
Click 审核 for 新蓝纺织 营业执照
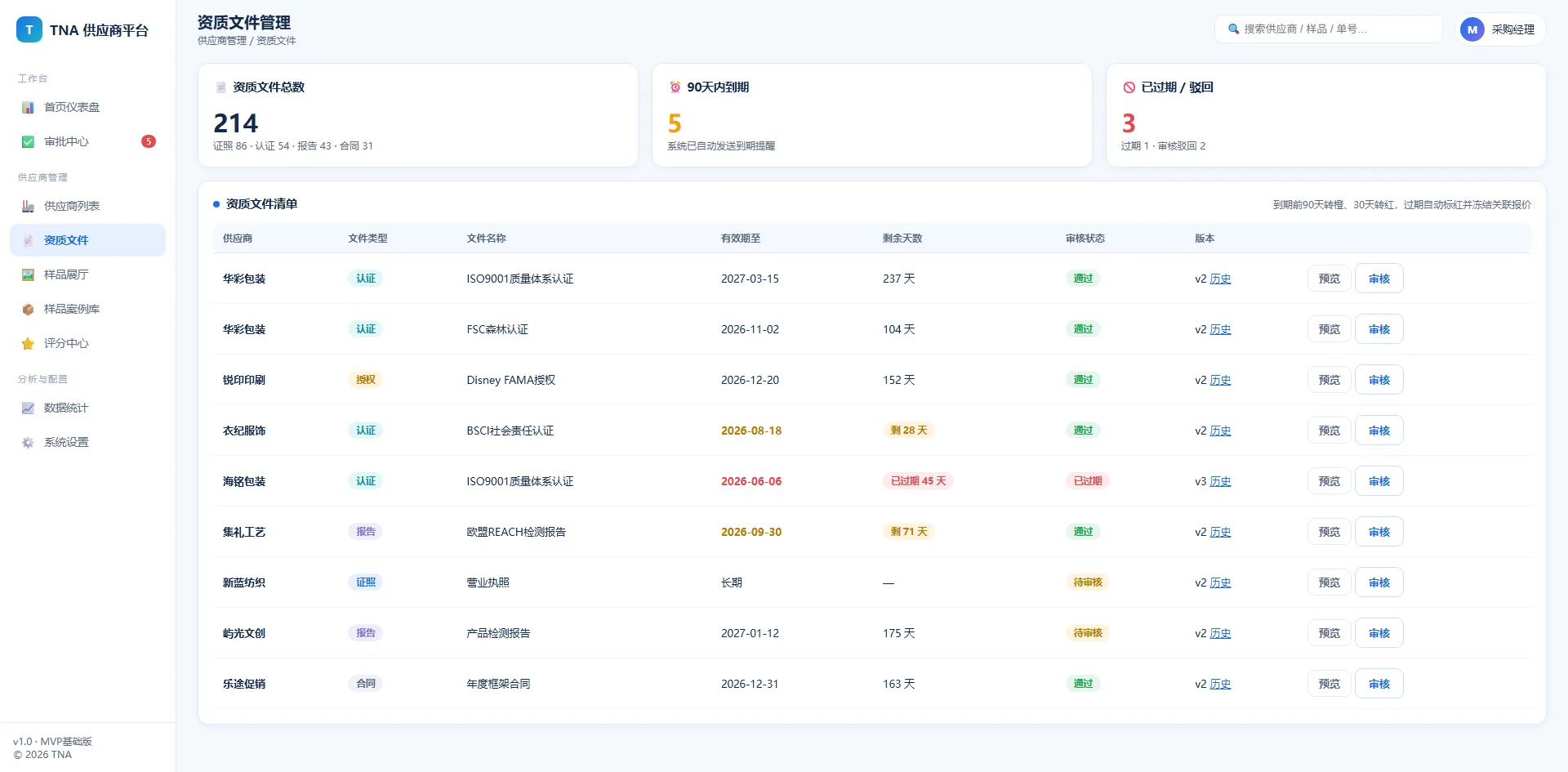pos(1379,582)
